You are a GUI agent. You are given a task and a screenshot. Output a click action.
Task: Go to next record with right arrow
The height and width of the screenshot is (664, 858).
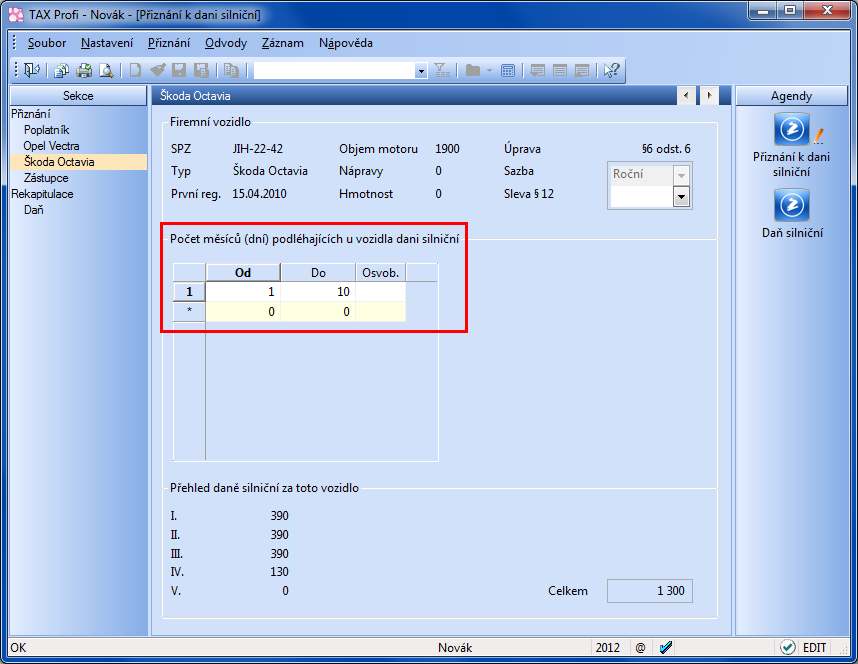(x=709, y=96)
